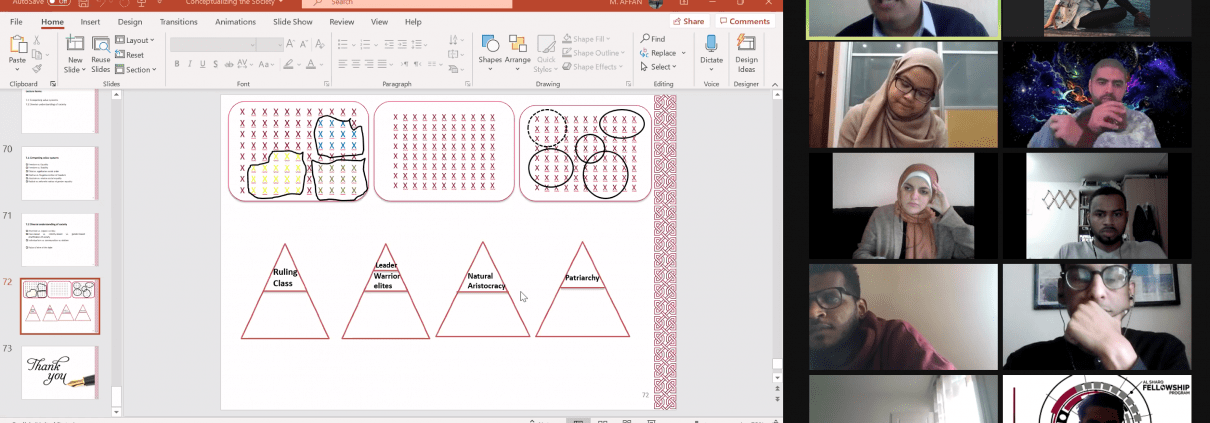Switch to the Design tab
This screenshot has height=423, width=1210.
point(130,22)
